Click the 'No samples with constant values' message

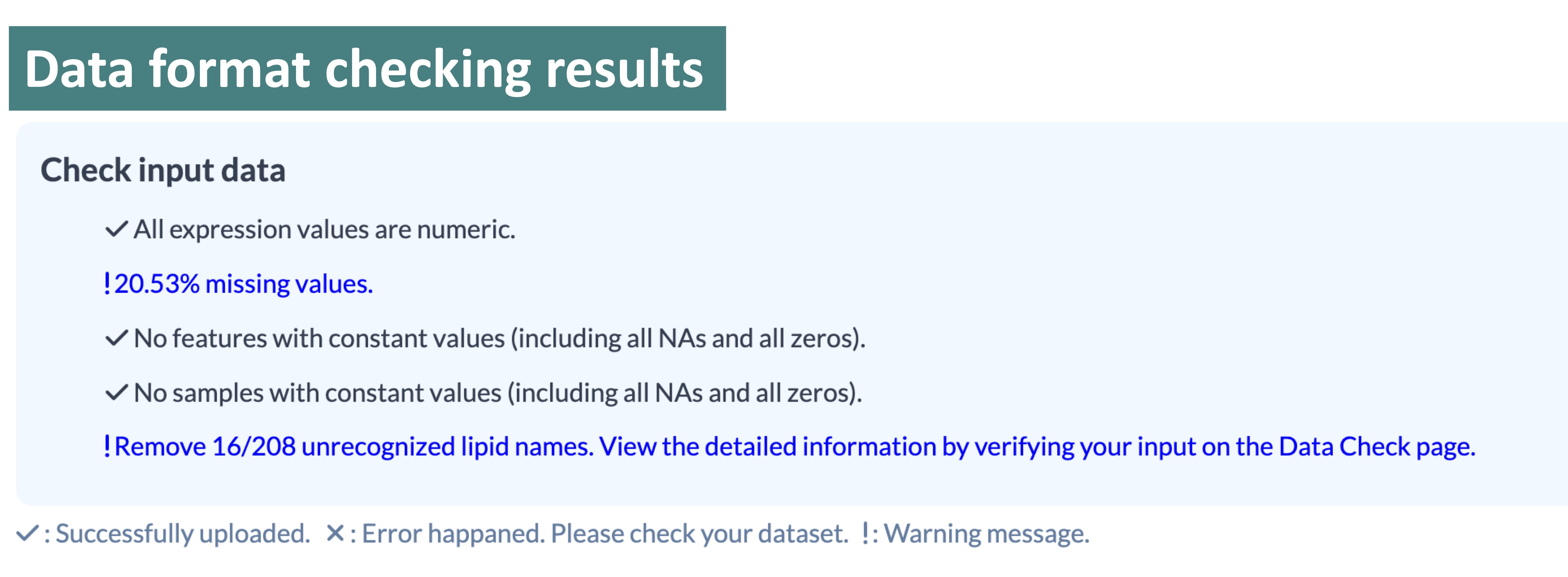[497, 392]
